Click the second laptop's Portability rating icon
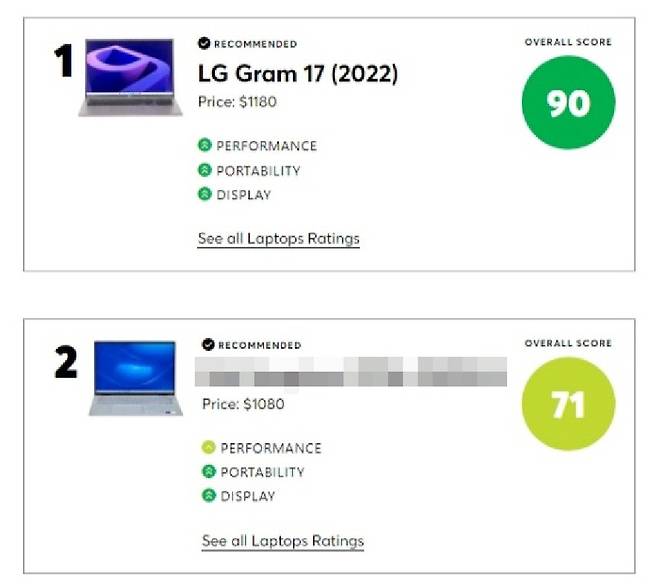Image resolution: width=658 pixels, height=585 pixels. click(209, 472)
